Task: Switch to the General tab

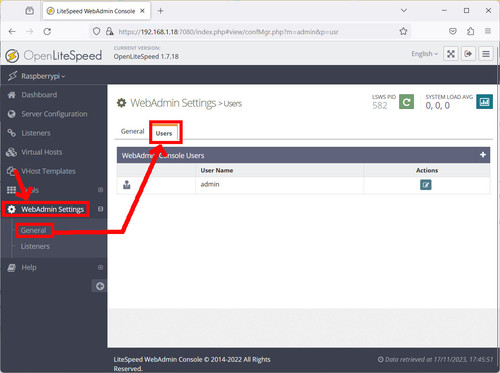Action: 132,131
